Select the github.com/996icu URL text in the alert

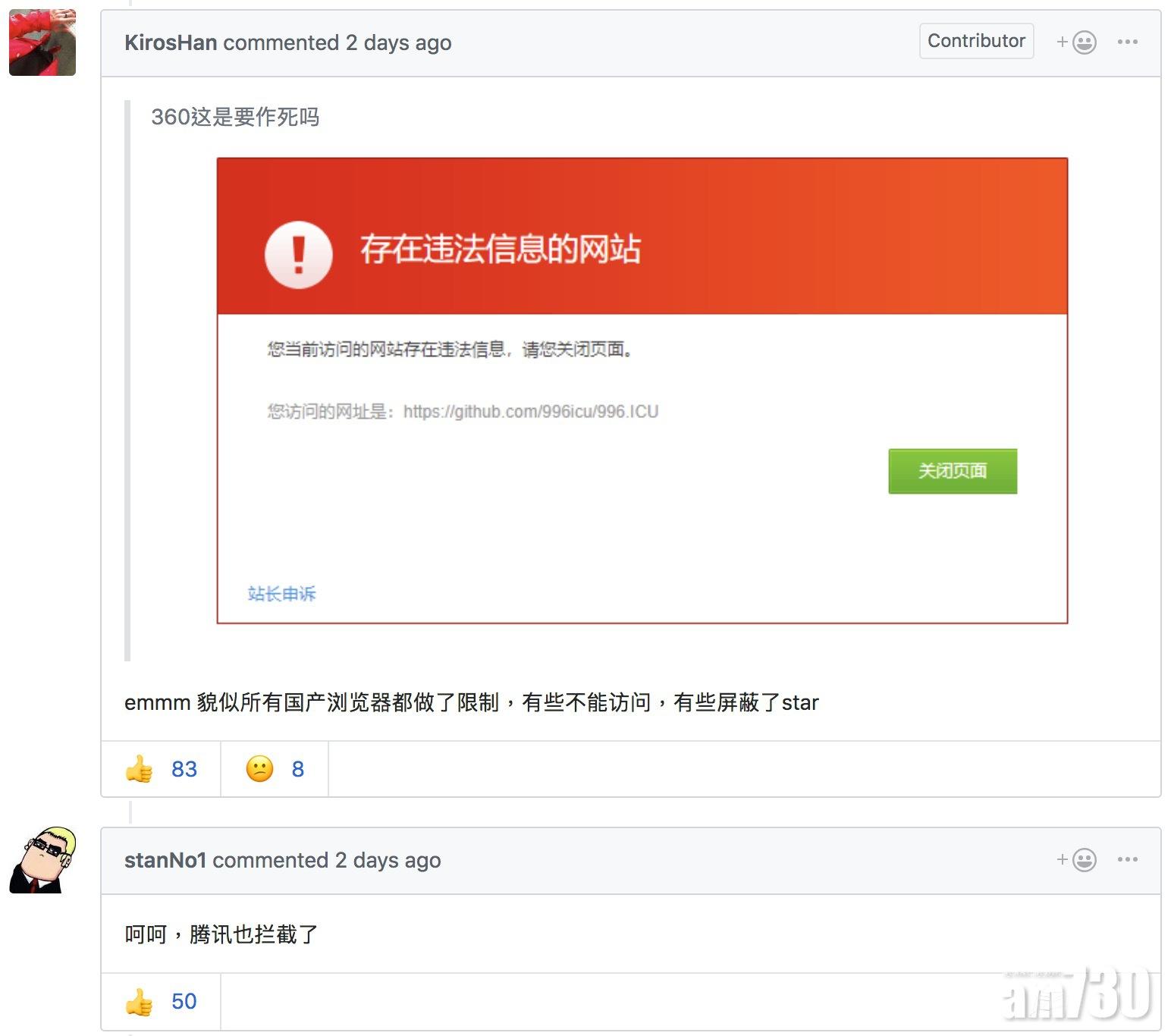532,412
